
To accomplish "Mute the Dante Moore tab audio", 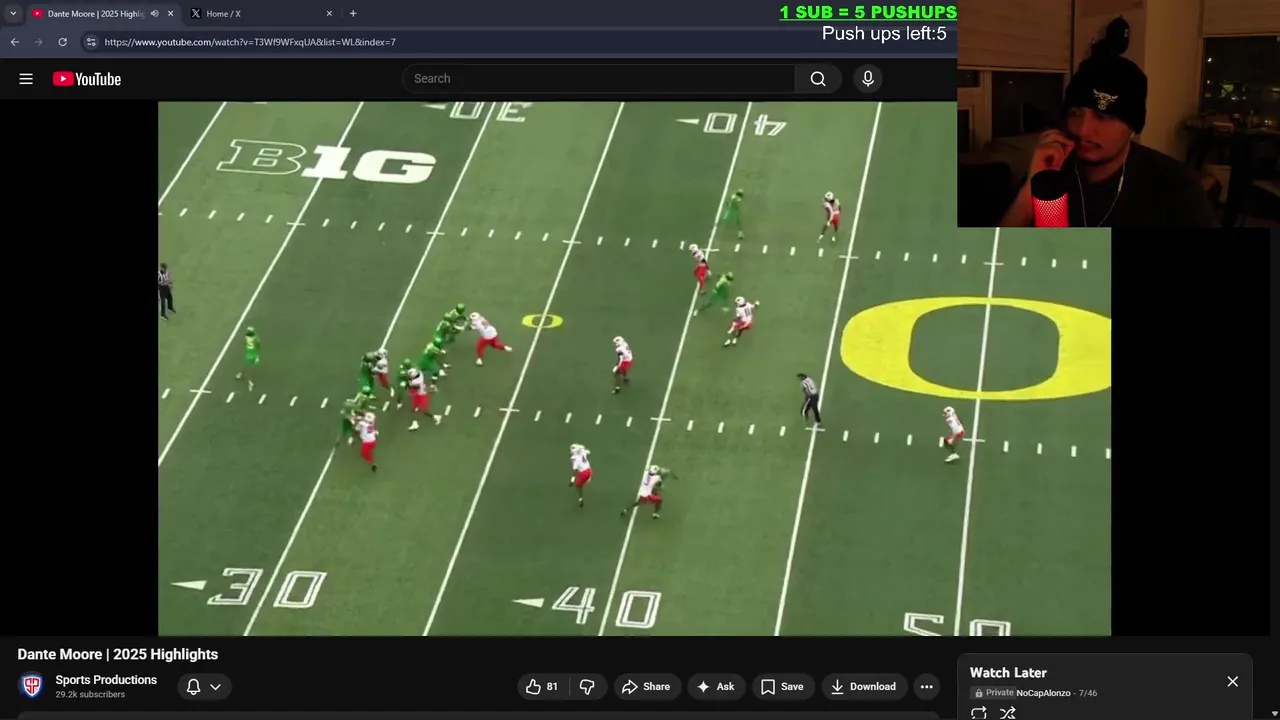I will pyautogui.click(x=154, y=14).
